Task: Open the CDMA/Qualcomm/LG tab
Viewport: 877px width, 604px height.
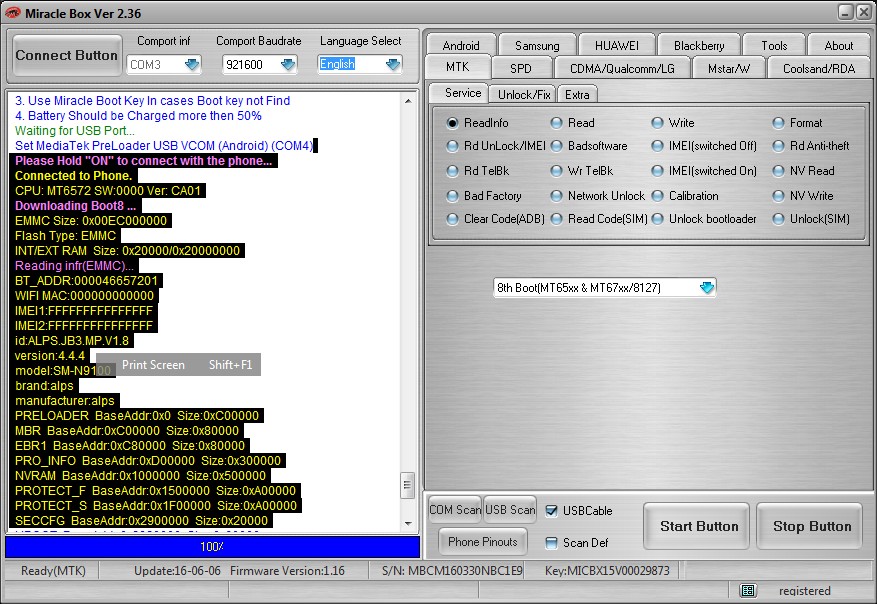Action: coord(622,68)
